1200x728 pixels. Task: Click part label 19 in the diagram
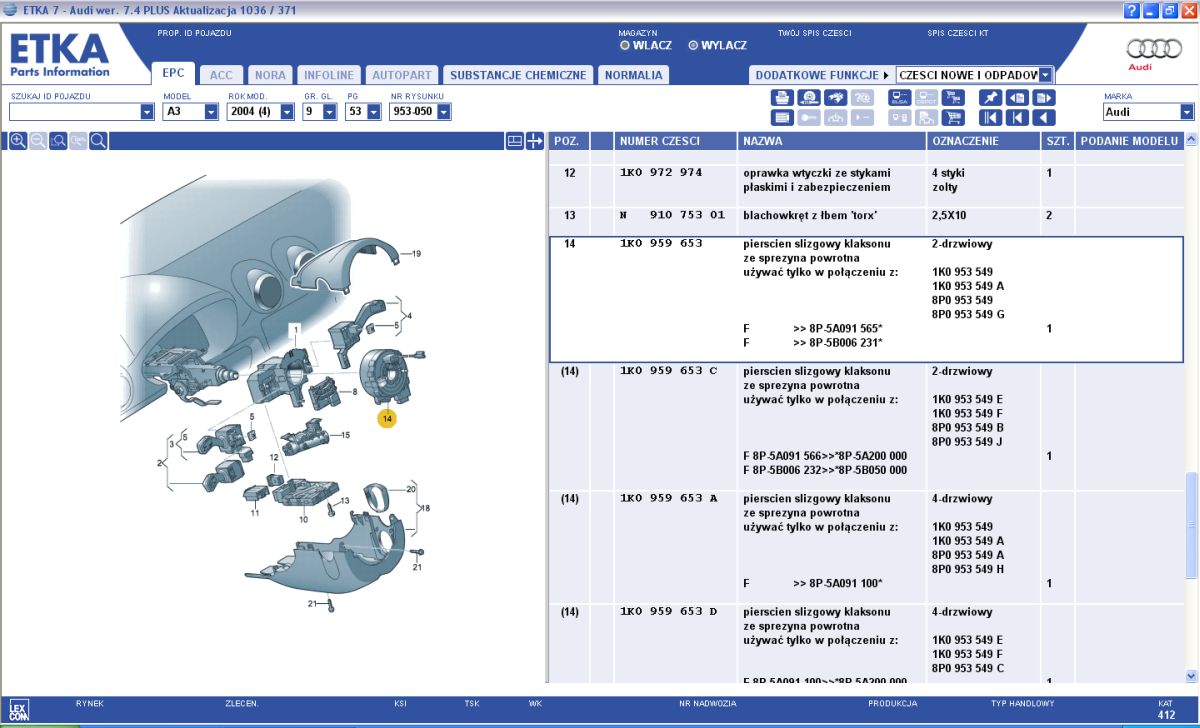[416, 253]
